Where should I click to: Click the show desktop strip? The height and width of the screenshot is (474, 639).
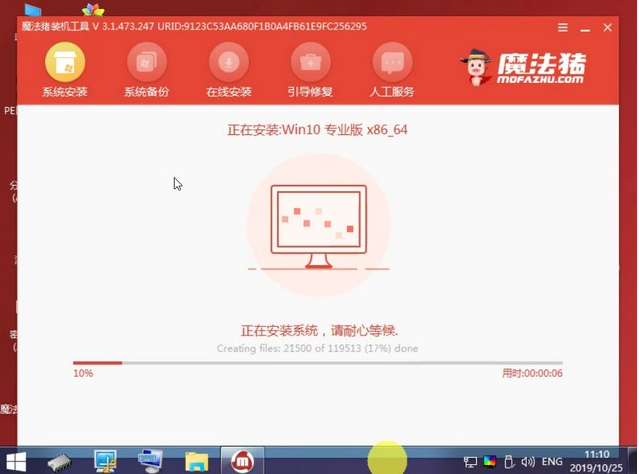coord(633,461)
